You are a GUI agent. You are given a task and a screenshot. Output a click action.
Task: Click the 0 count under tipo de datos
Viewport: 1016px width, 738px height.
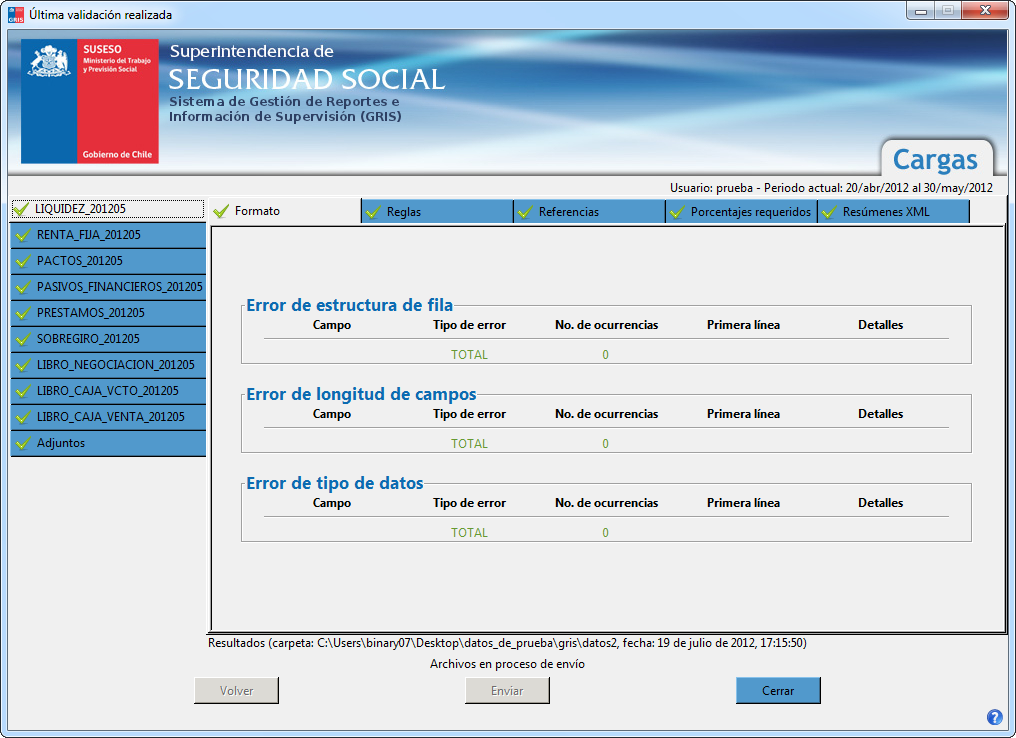pyautogui.click(x=606, y=533)
